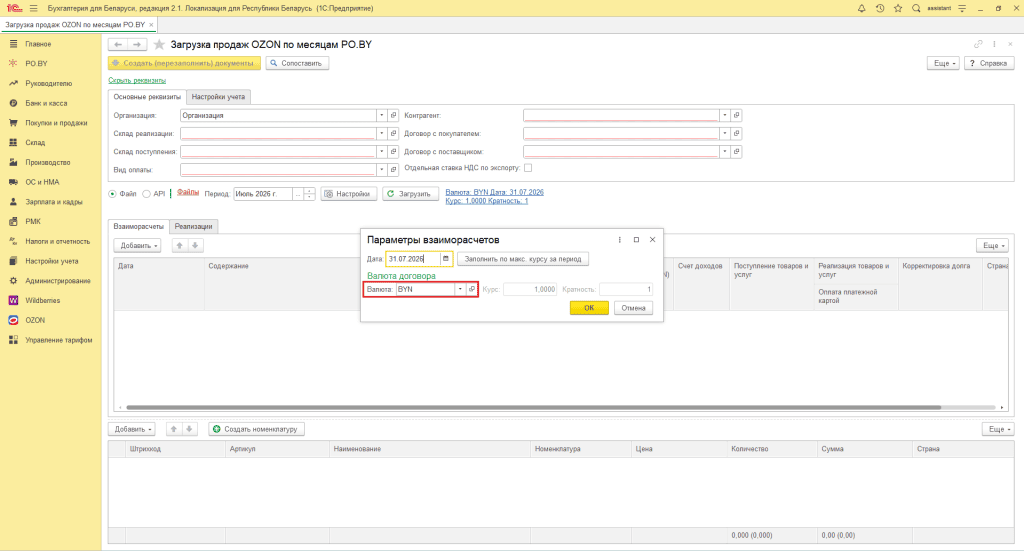
Task: Expand the Вид оплаты dropdown
Action: pos(381,170)
